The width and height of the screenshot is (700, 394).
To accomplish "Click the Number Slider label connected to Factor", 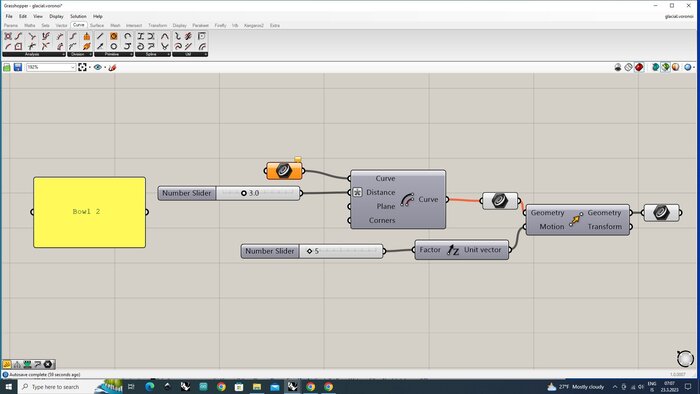I will point(270,251).
